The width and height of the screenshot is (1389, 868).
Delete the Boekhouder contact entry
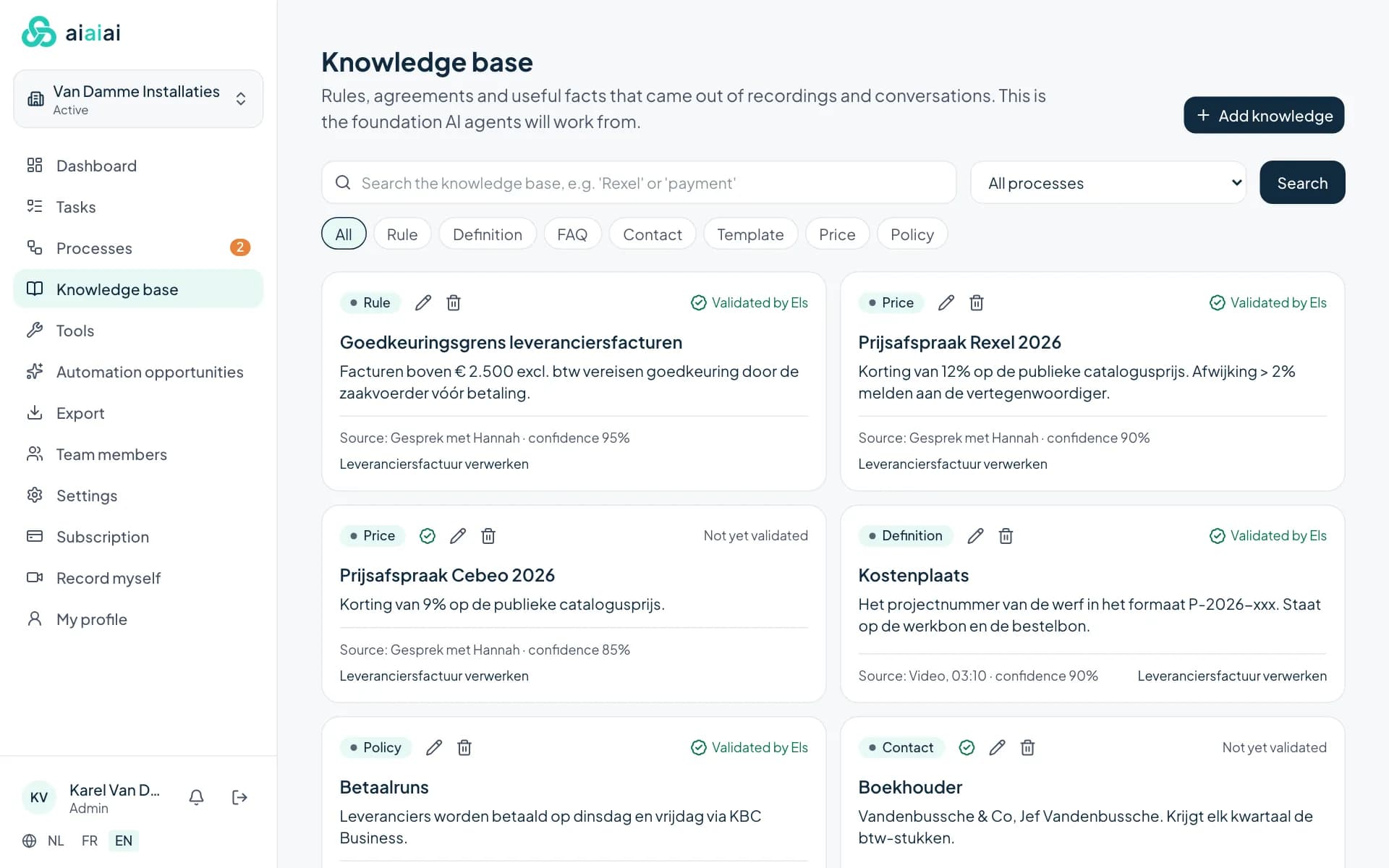point(1027,747)
